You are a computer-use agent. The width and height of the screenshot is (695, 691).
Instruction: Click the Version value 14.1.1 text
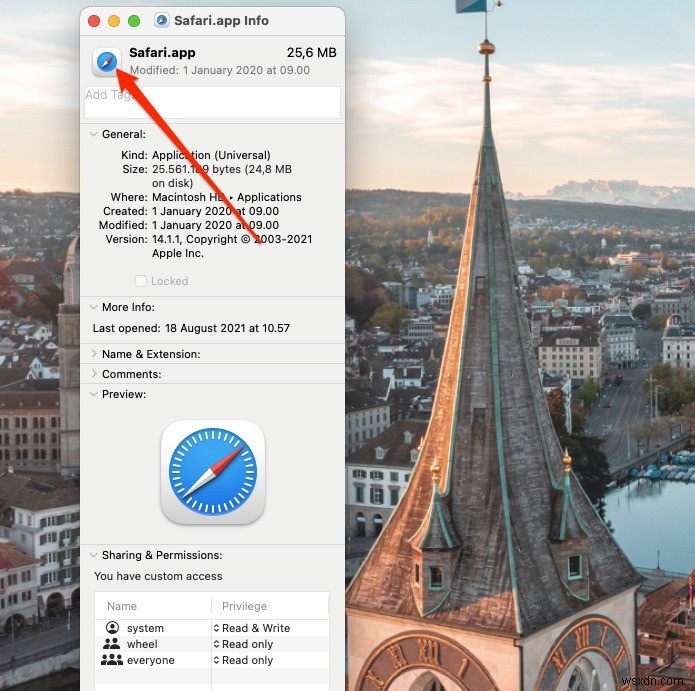[x=232, y=246]
